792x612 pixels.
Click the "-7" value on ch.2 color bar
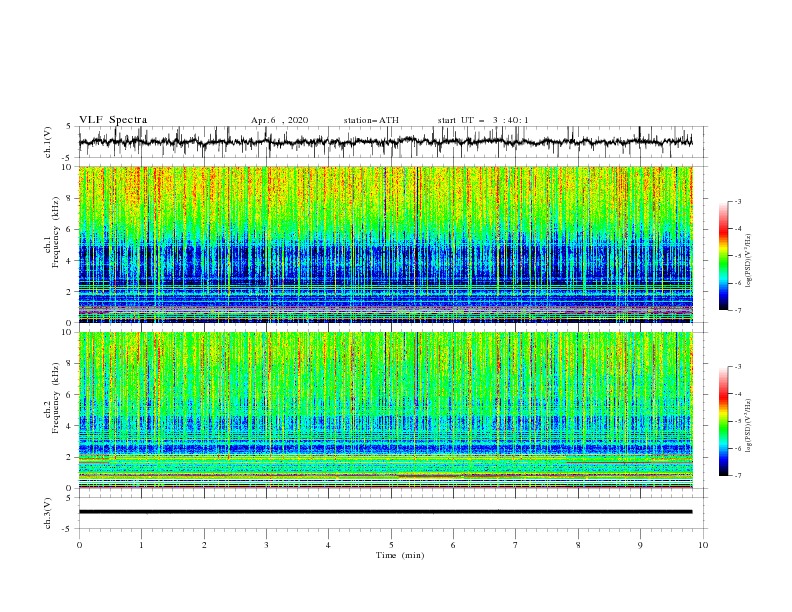(x=737, y=475)
